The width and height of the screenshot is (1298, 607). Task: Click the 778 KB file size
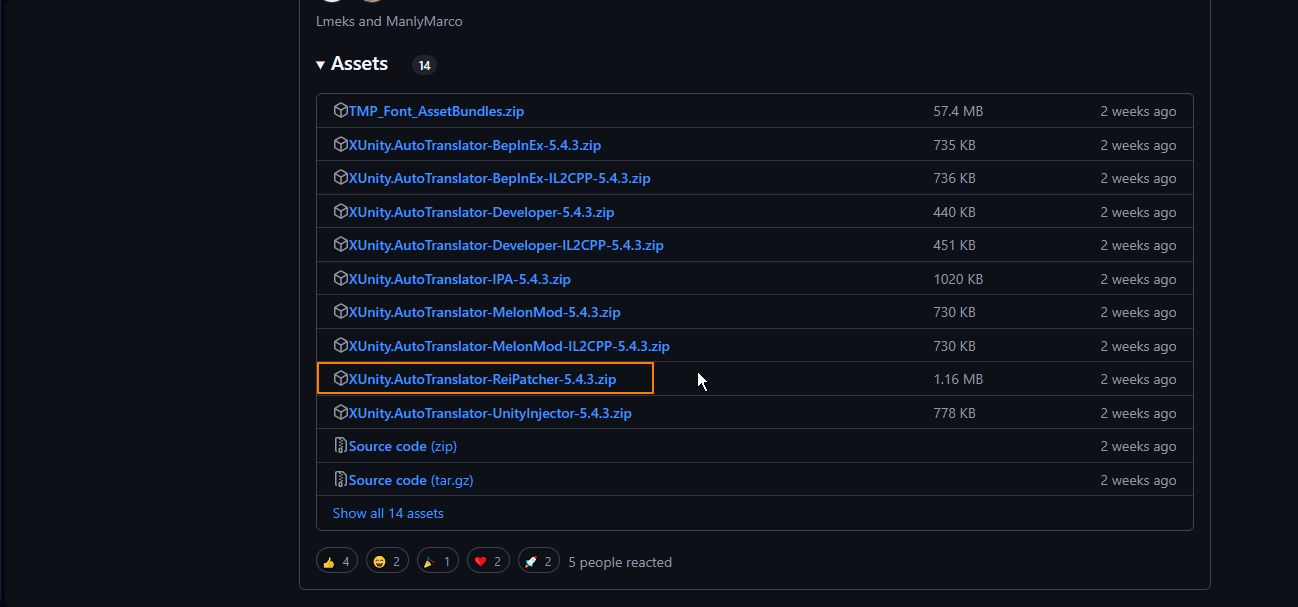(954, 413)
